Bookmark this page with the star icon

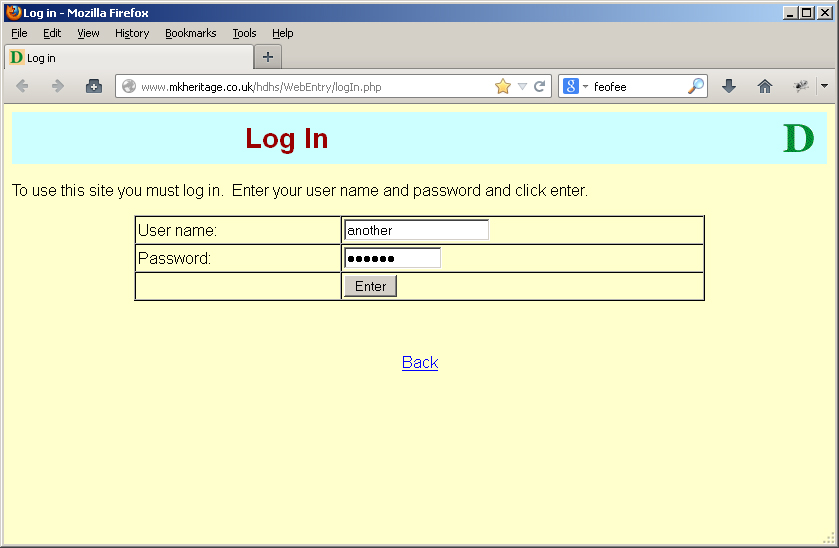502,87
